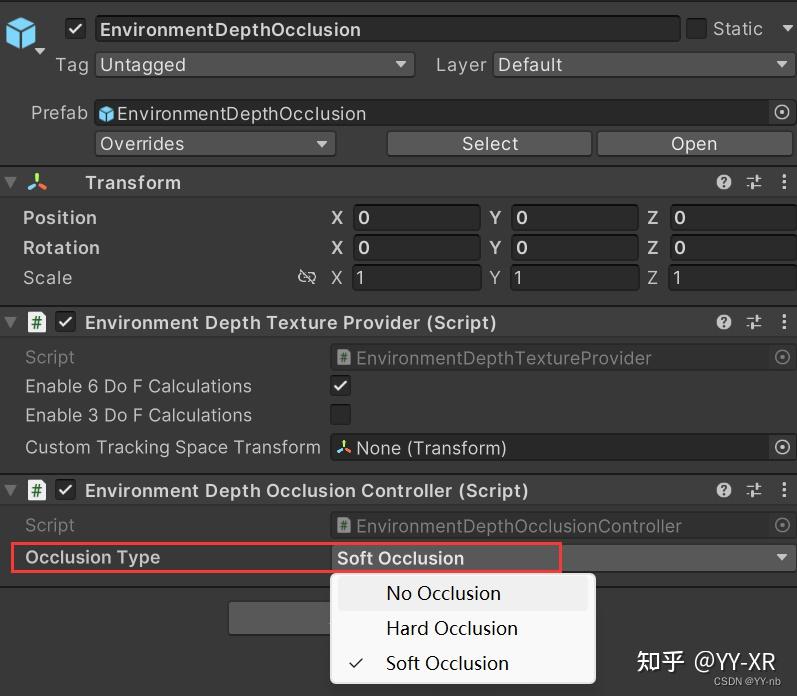This screenshot has width=797, height=696.
Task: Open the Tag dropdown showing Untagged
Action: (x=254, y=65)
